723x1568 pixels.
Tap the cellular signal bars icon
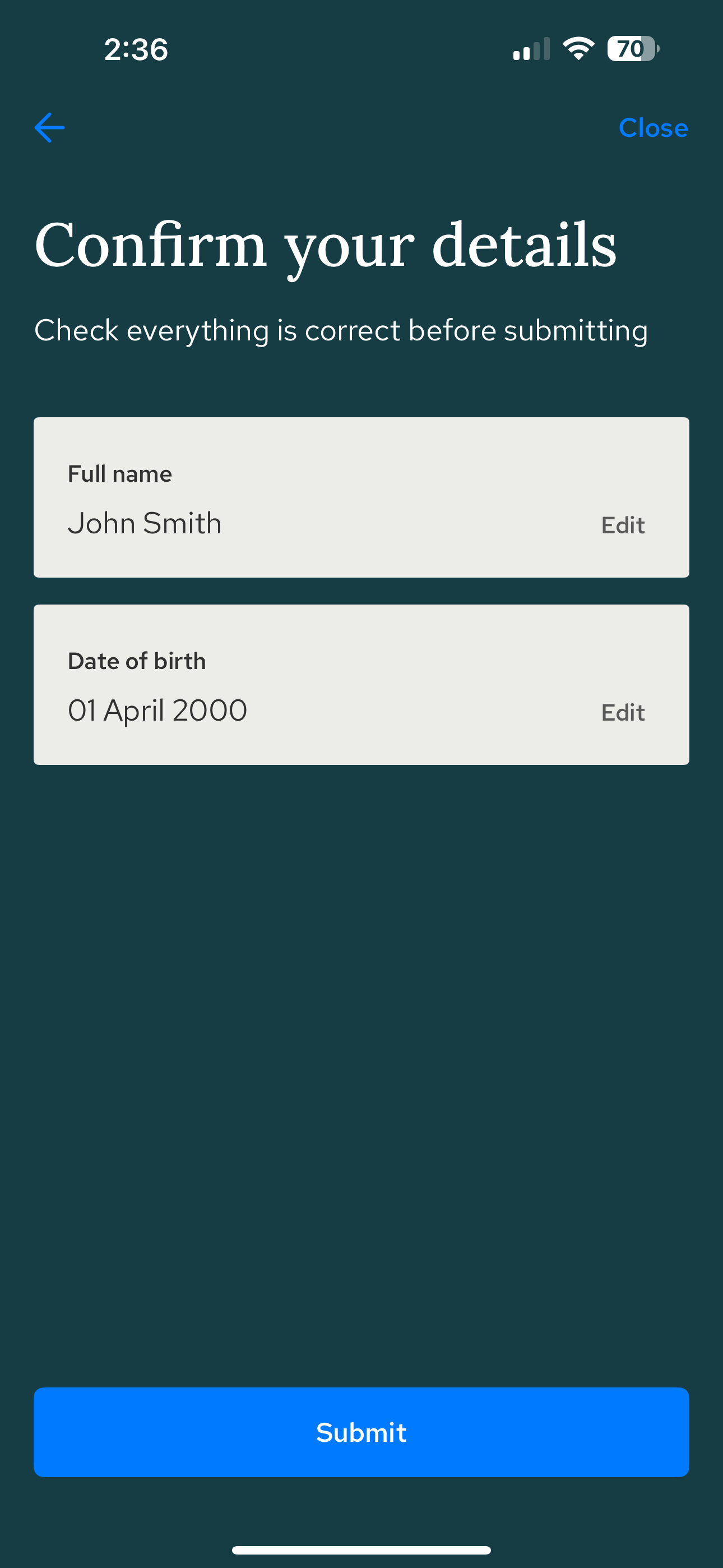point(531,49)
